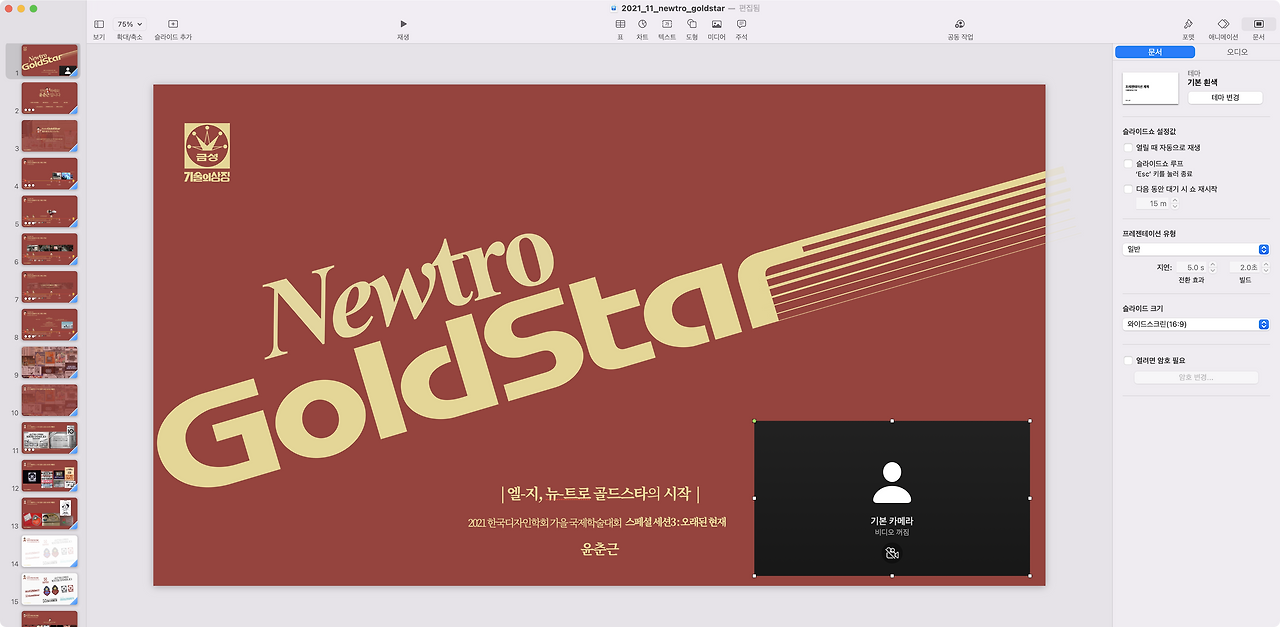Select slide 15 thumbnail in navigator
The height and width of the screenshot is (627, 1280).
click(49, 589)
